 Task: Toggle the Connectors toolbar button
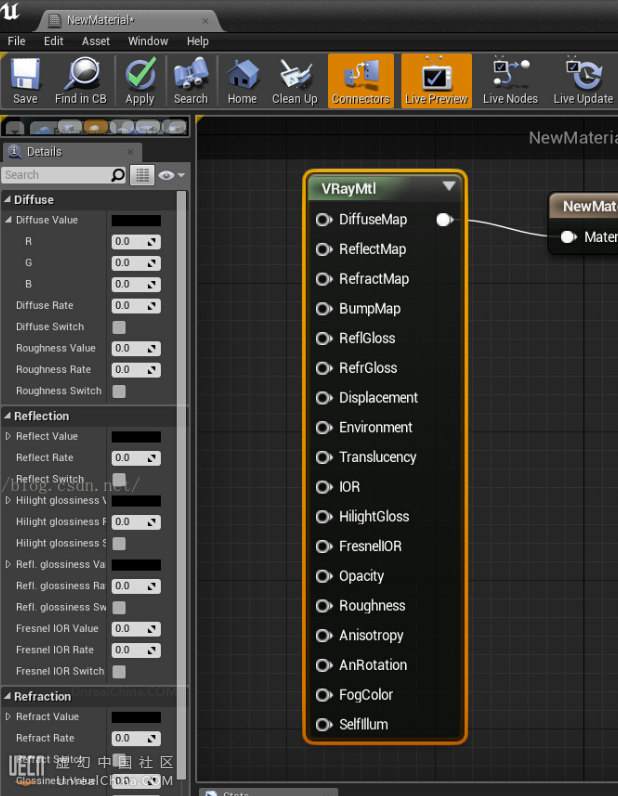361,79
